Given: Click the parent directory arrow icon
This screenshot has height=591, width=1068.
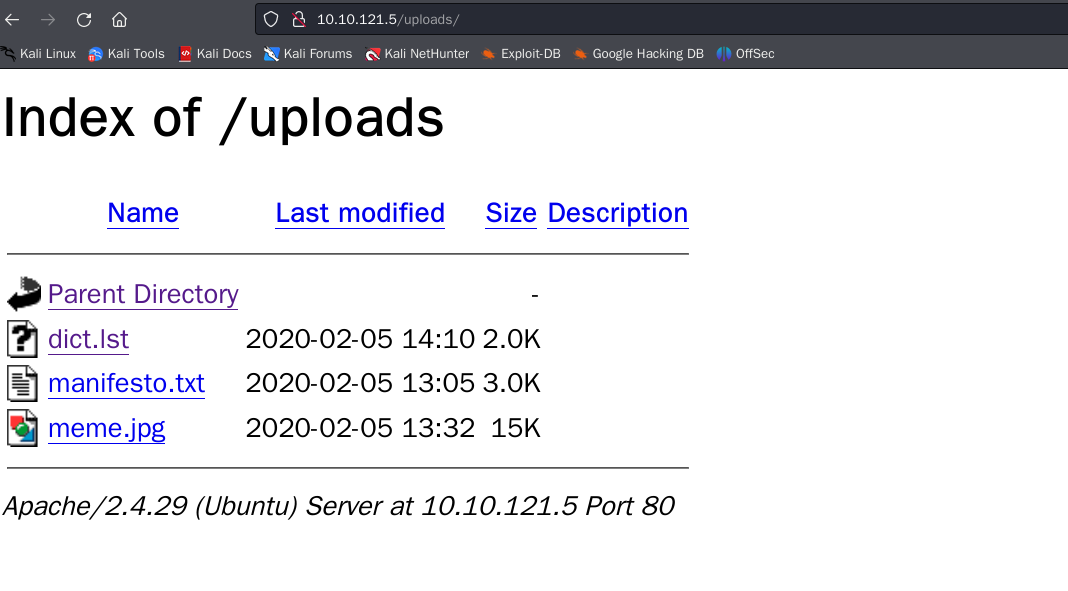Looking at the screenshot, I should 22,293.
